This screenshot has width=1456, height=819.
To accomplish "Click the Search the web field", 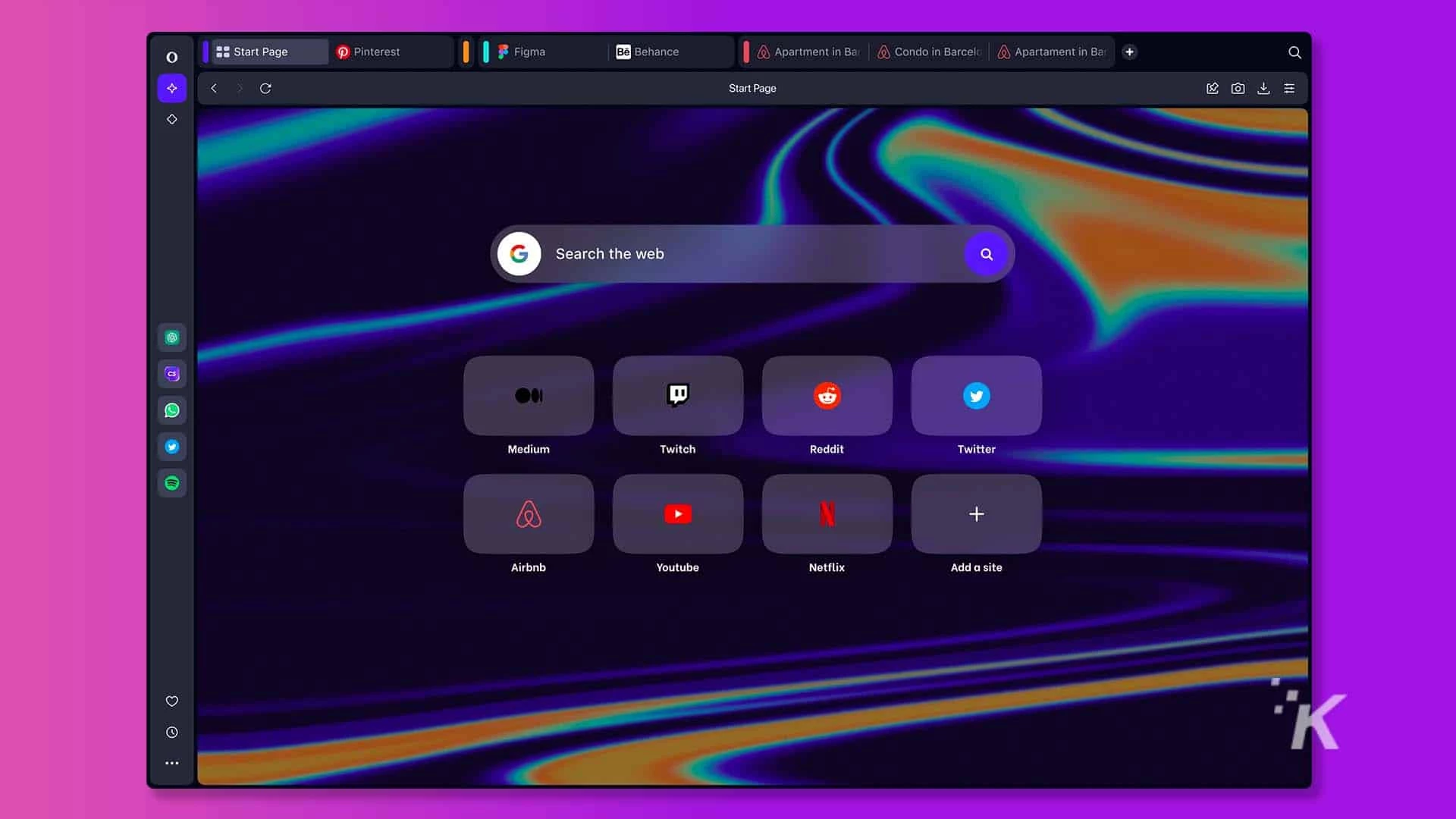I will tap(751, 253).
